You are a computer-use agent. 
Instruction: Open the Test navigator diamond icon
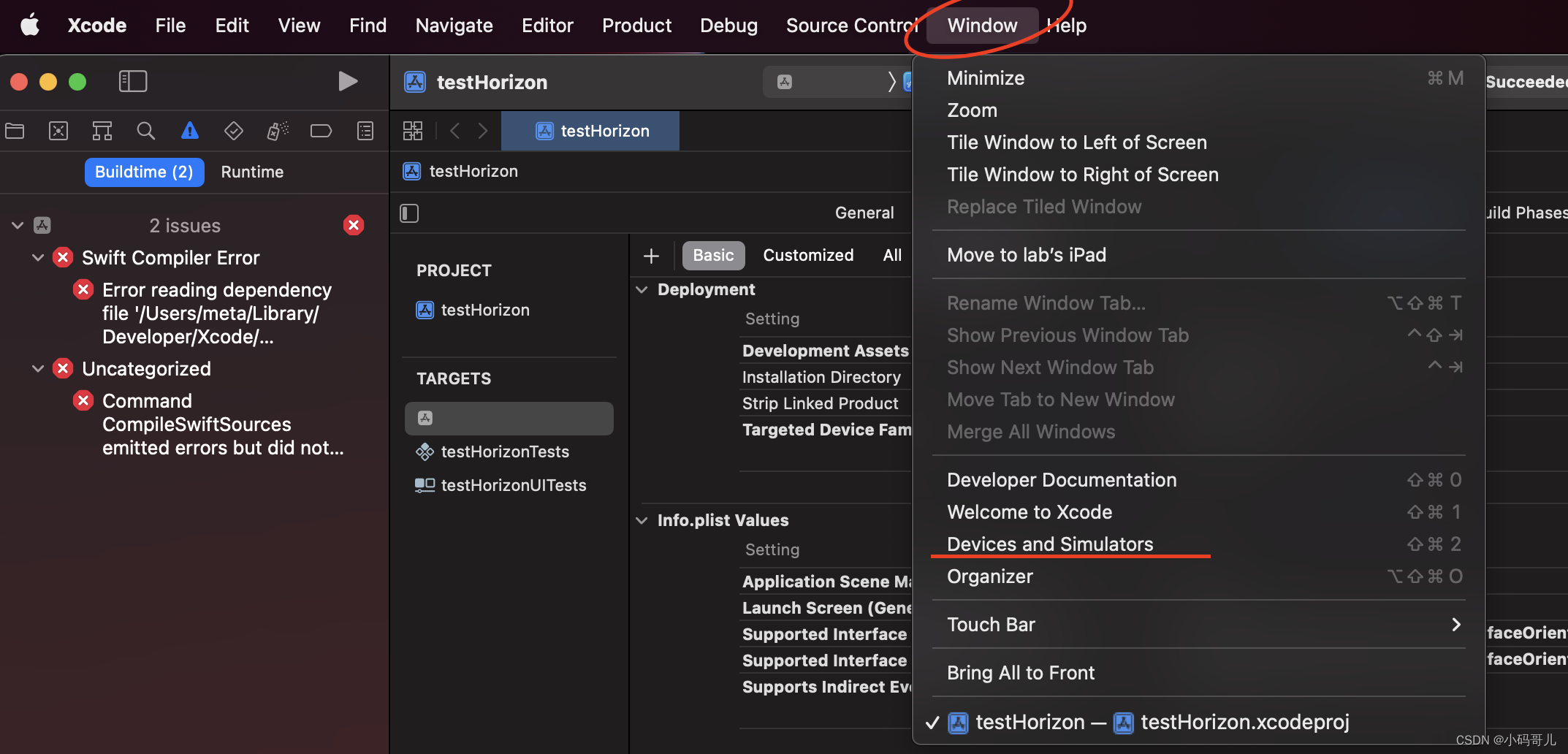pyautogui.click(x=234, y=131)
